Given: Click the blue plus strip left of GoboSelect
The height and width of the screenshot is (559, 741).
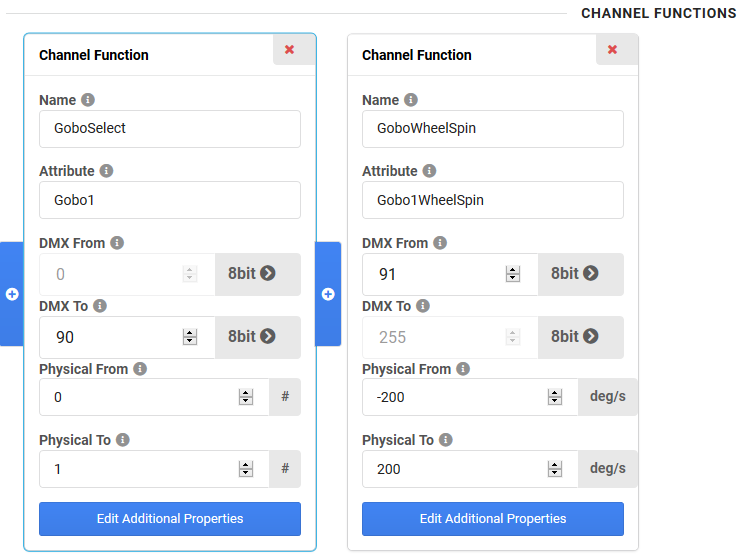Looking at the screenshot, I should point(12,294).
